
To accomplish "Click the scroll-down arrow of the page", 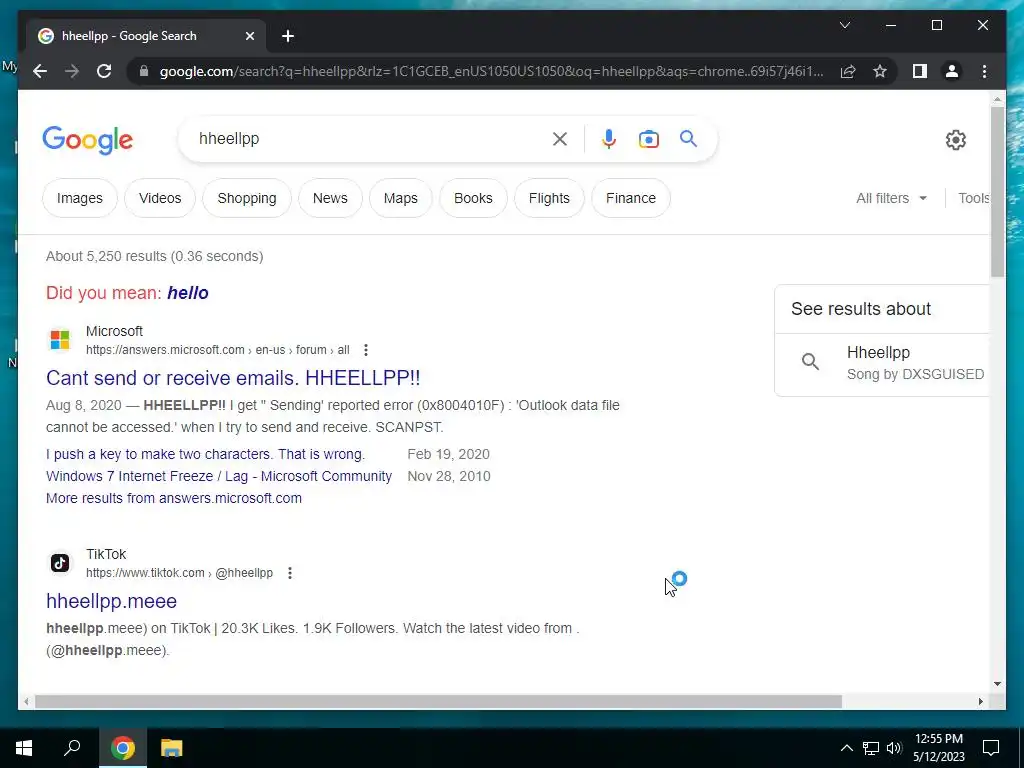I will click(997, 684).
